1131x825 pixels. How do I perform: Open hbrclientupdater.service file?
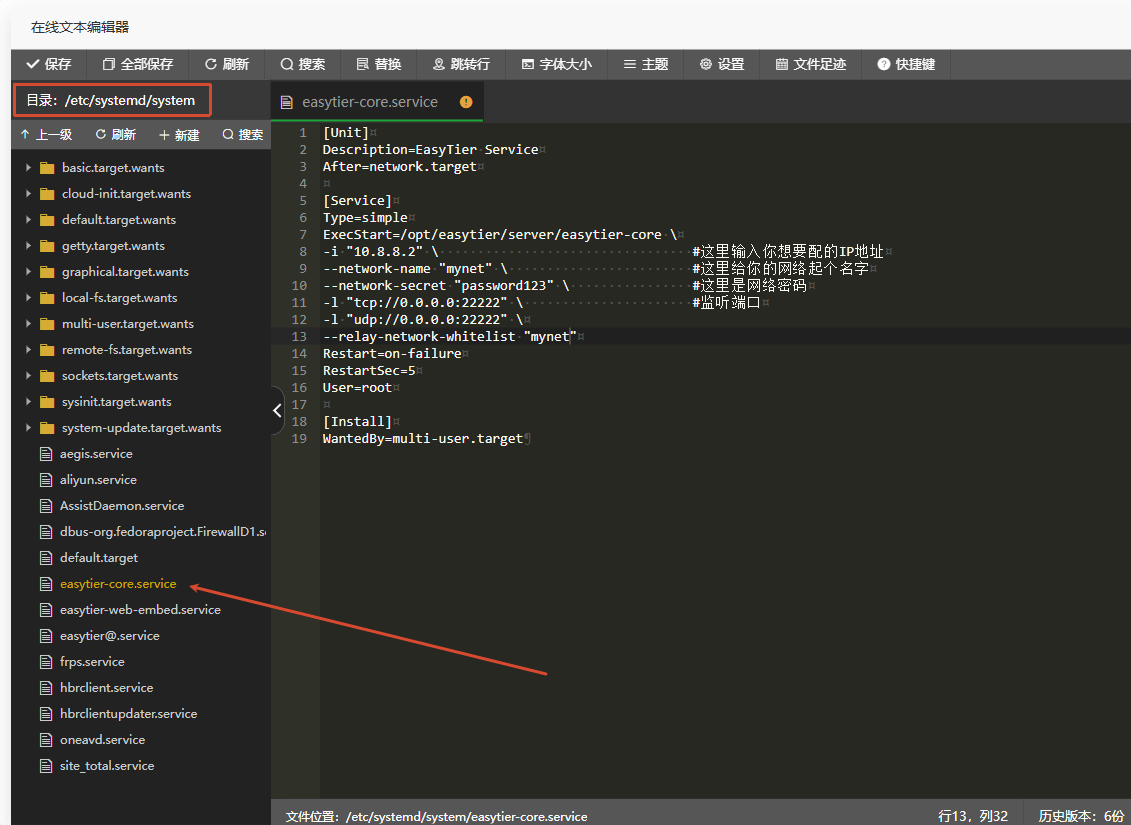coord(128,713)
